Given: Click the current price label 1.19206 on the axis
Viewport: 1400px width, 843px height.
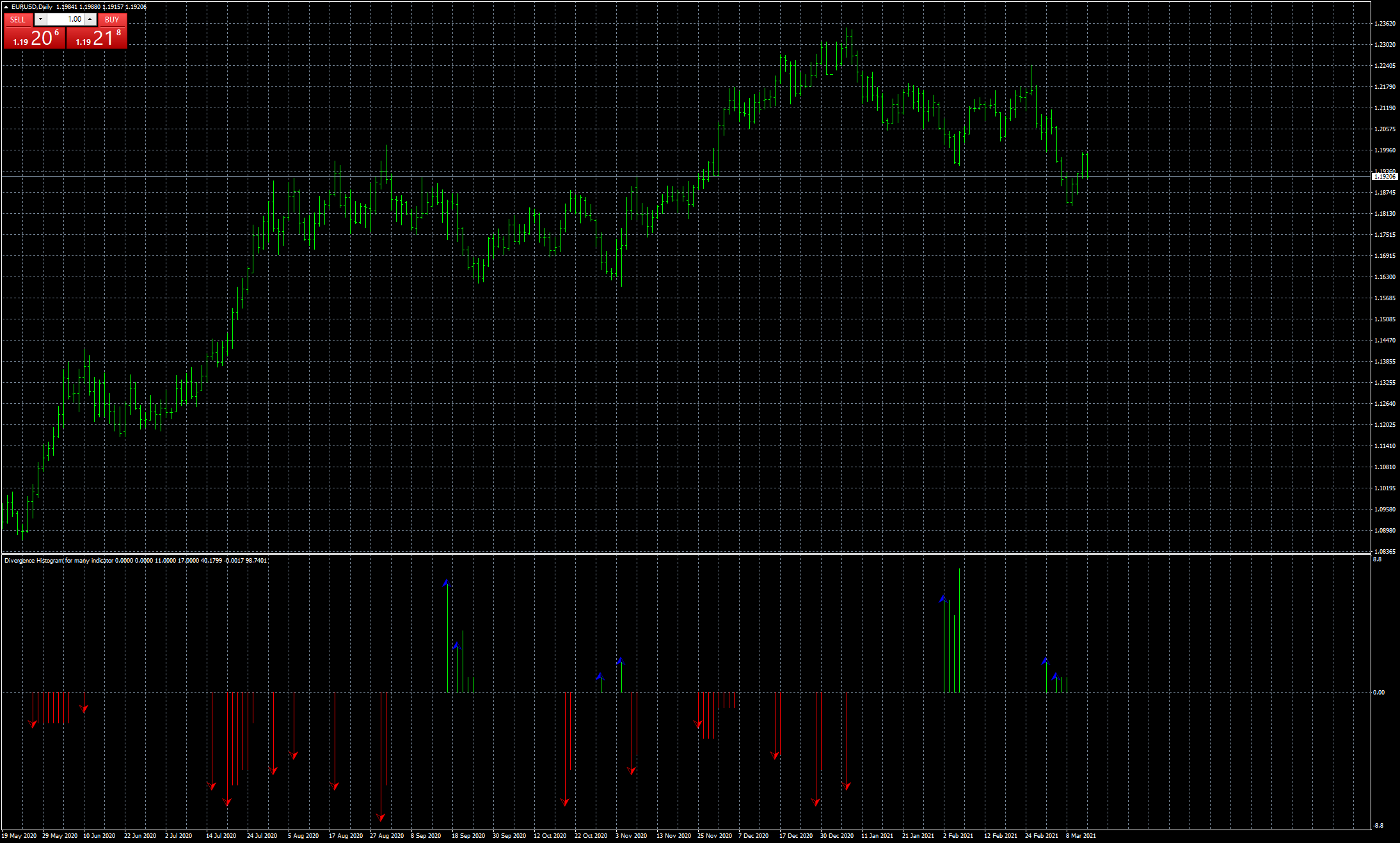Looking at the screenshot, I should tap(1385, 176).
